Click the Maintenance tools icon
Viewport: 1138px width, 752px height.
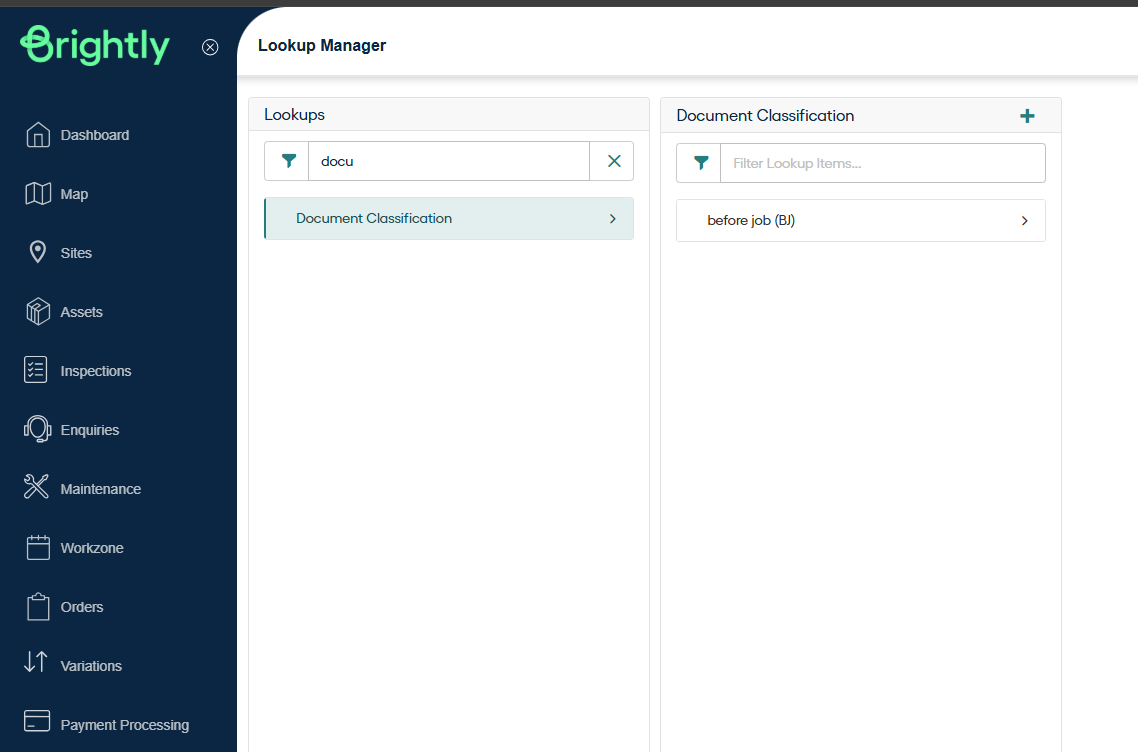point(37,489)
